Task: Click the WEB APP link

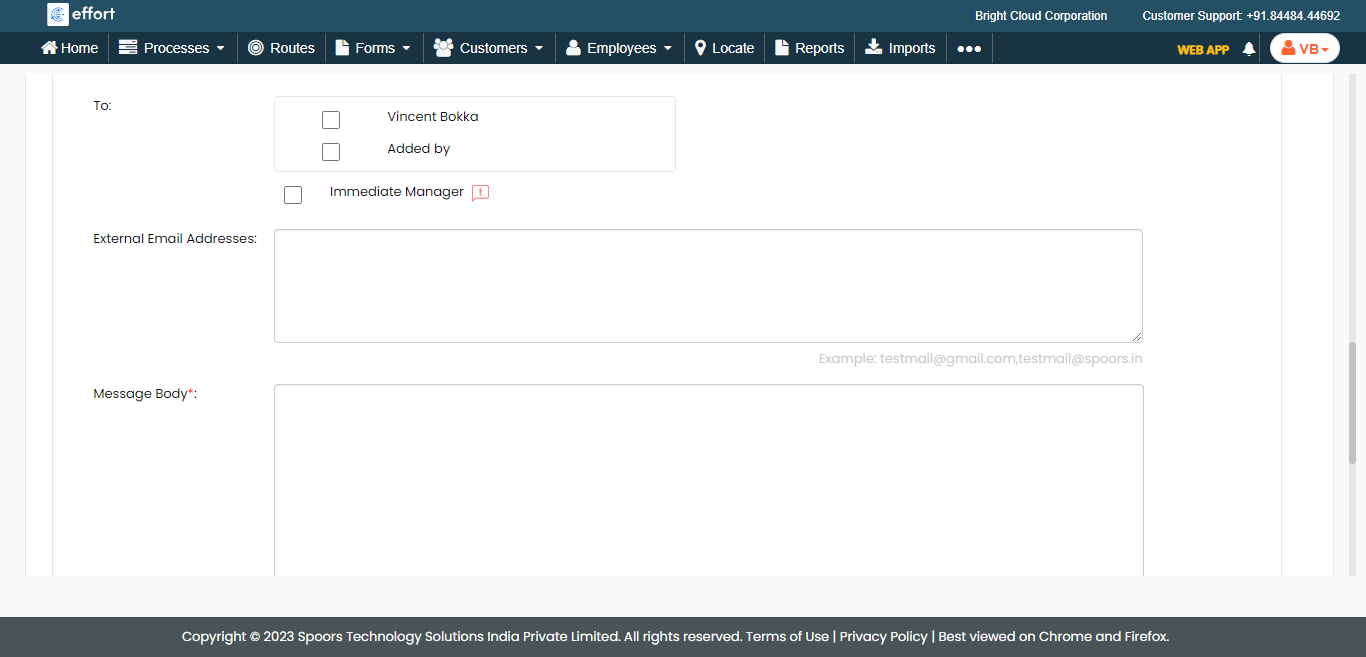Action: coord(1202,49)
